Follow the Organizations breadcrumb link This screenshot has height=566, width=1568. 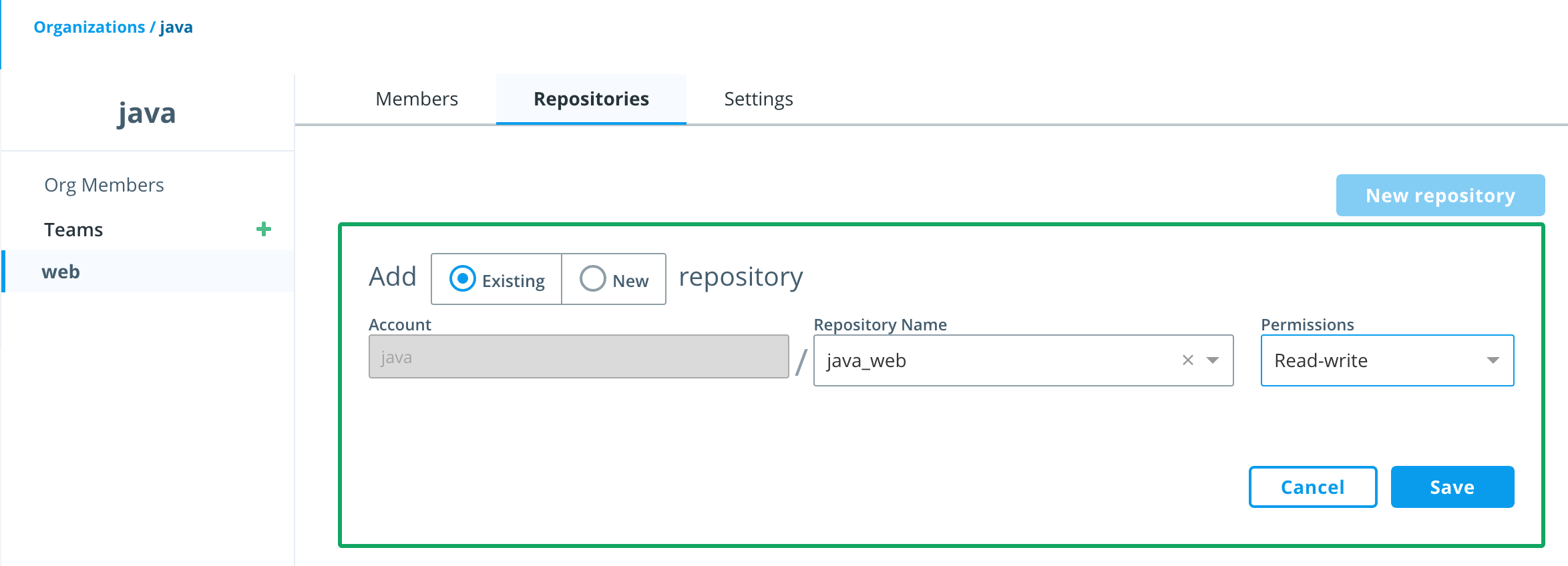pyautogui.click(x=89, y=27)
